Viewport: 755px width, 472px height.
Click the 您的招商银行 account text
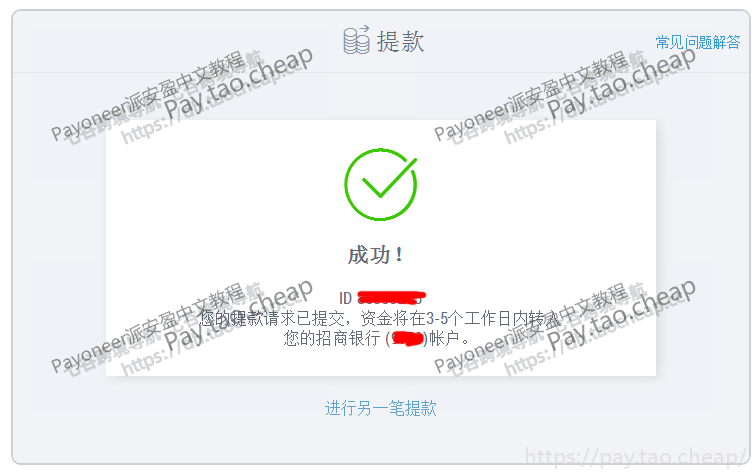tap(332, 338)
